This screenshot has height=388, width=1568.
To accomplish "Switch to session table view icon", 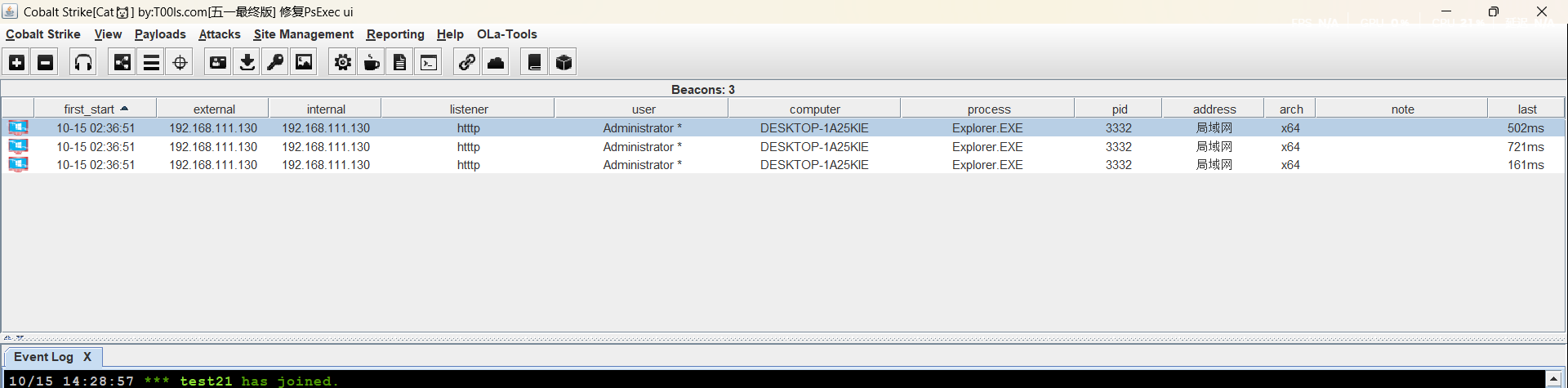I will pyautogui.click(x=151, y=62).
